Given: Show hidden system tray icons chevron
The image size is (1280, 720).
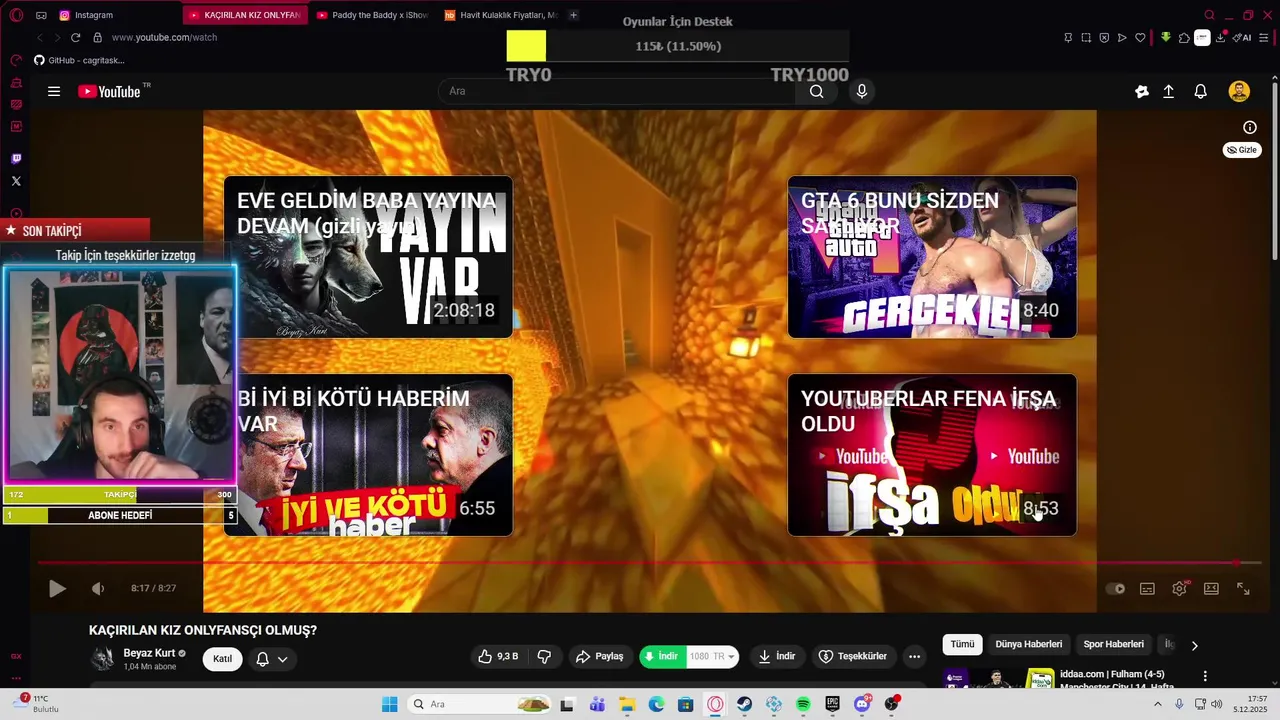Looking at the screenshot, I should click(x=1158, y=704).
